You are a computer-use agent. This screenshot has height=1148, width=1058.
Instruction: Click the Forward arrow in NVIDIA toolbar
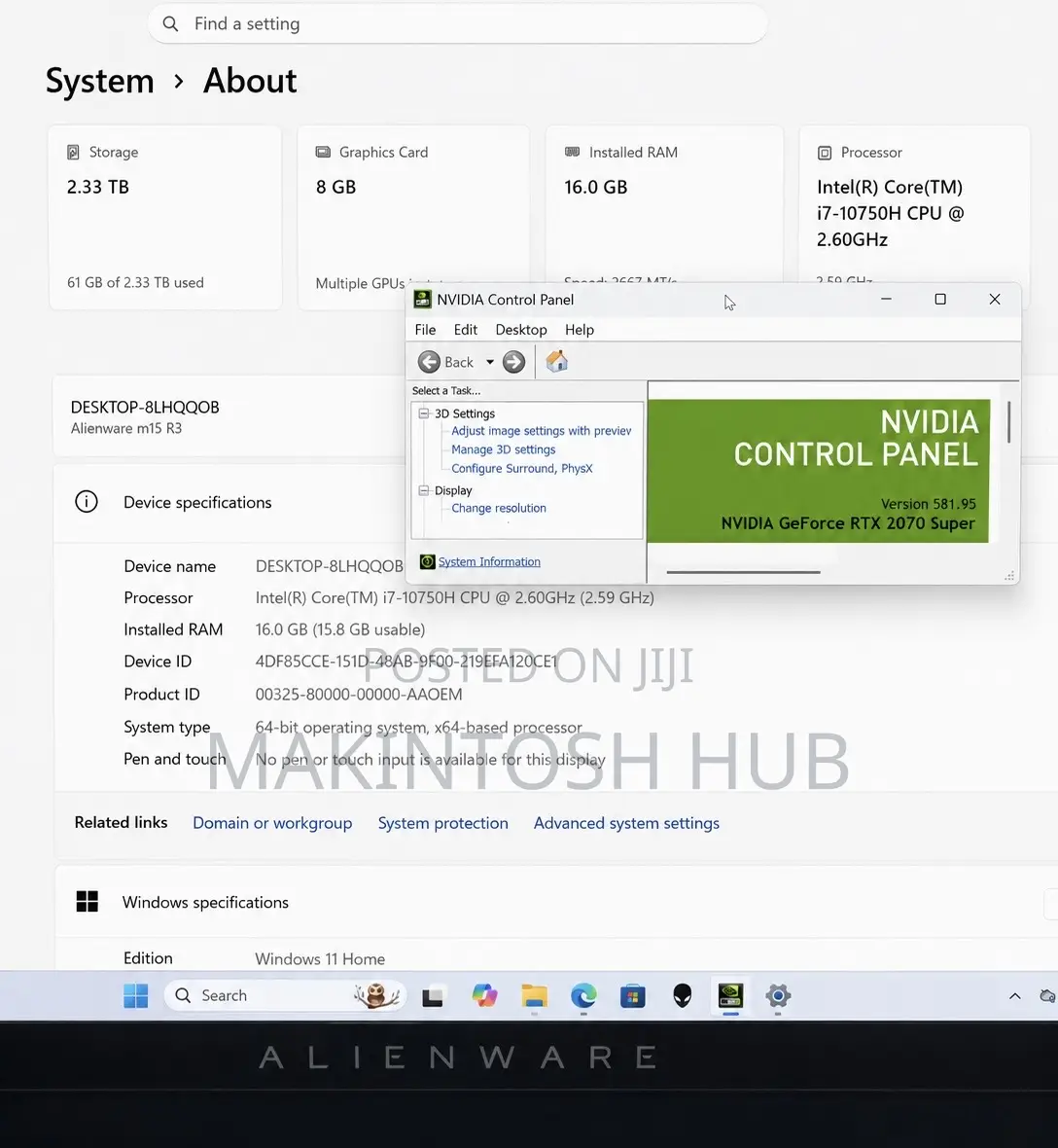coord(513,362)
